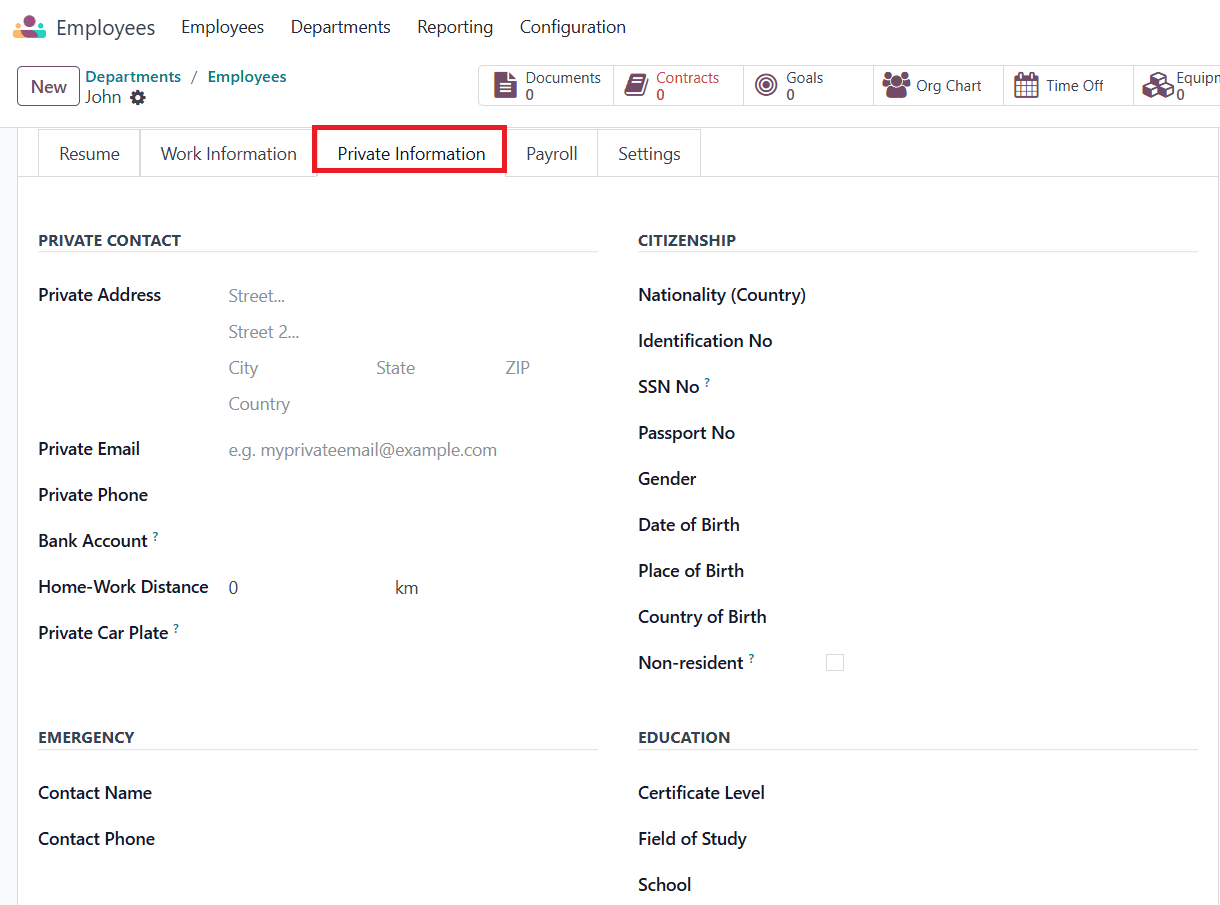Click the Employees app title
Viewport: 1220px width, 905px height.
105,28
